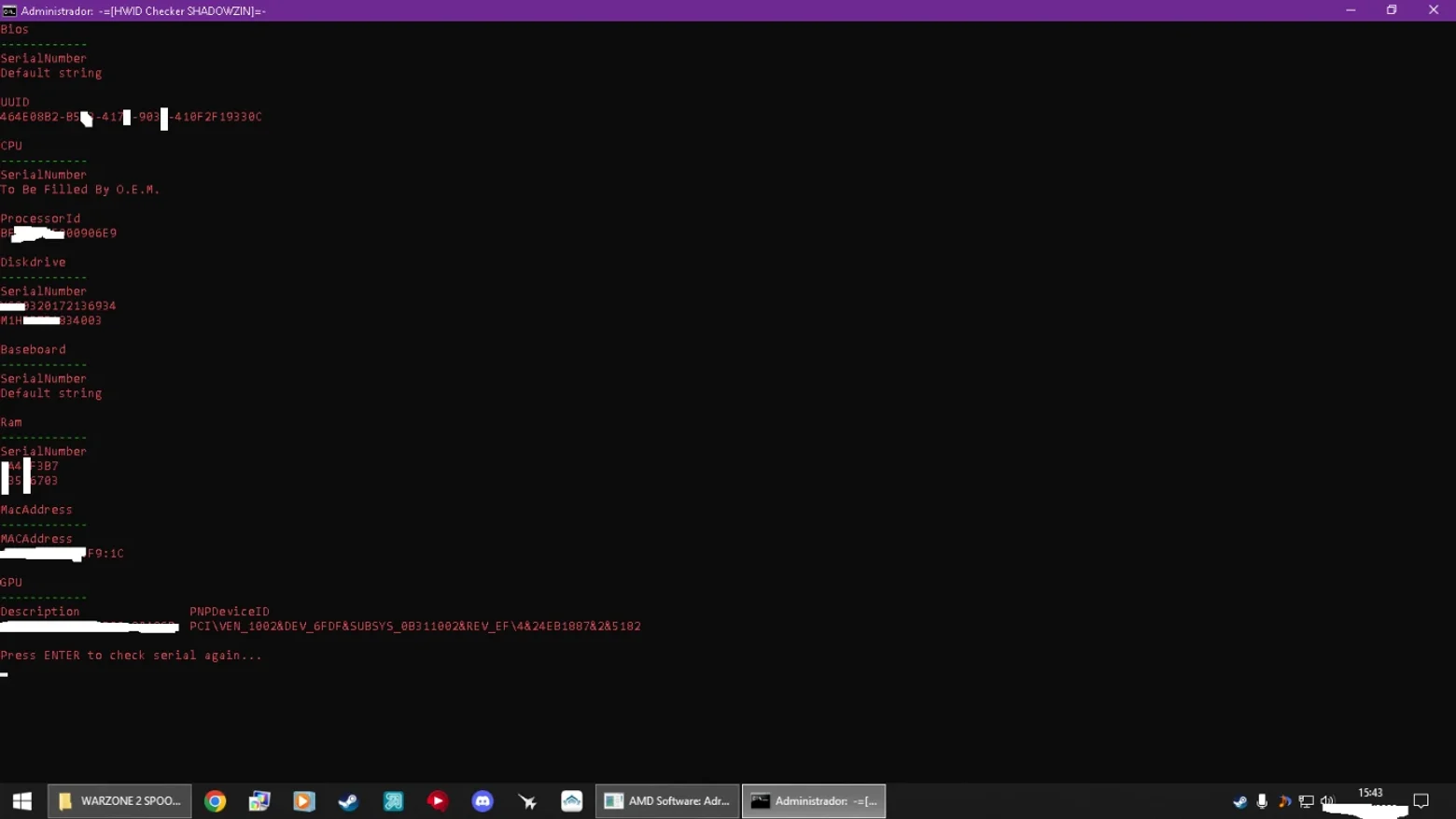The height and width of the screenshot is (819, 1456).
Task: Click the 'Description' column header
Action: (40, 612)
